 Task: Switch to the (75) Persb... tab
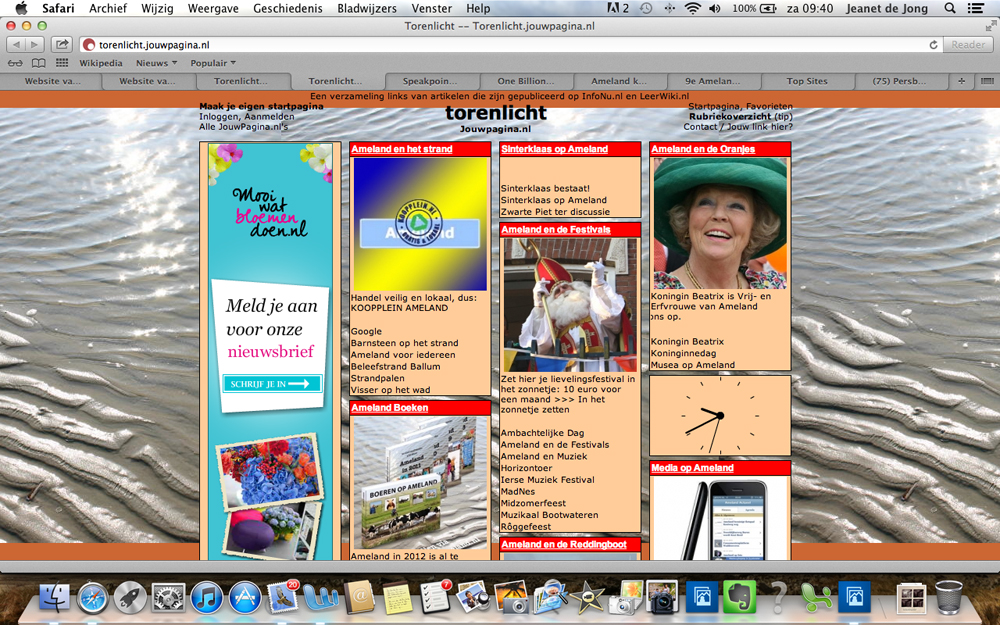(x=899, y=81)
